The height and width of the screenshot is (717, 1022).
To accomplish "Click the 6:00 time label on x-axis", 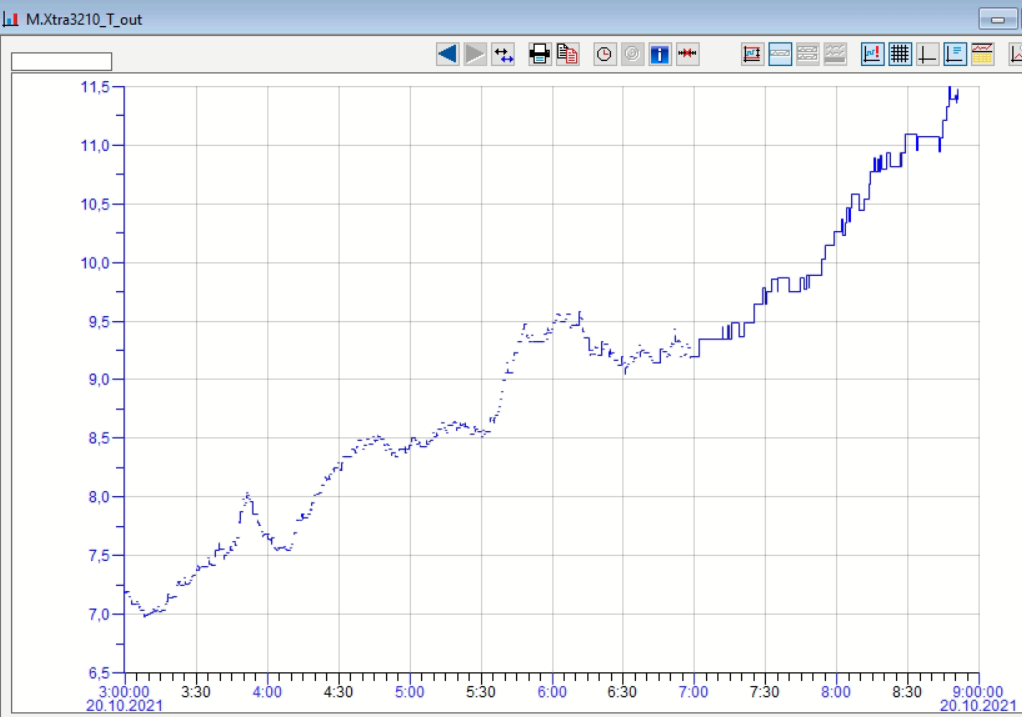I will click(552, 692).
